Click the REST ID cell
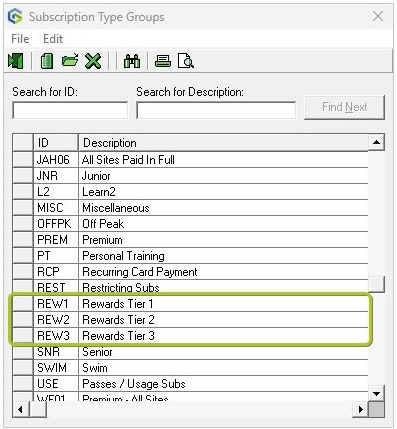Screen dimensions: 397x429 [x=56, y=288]
